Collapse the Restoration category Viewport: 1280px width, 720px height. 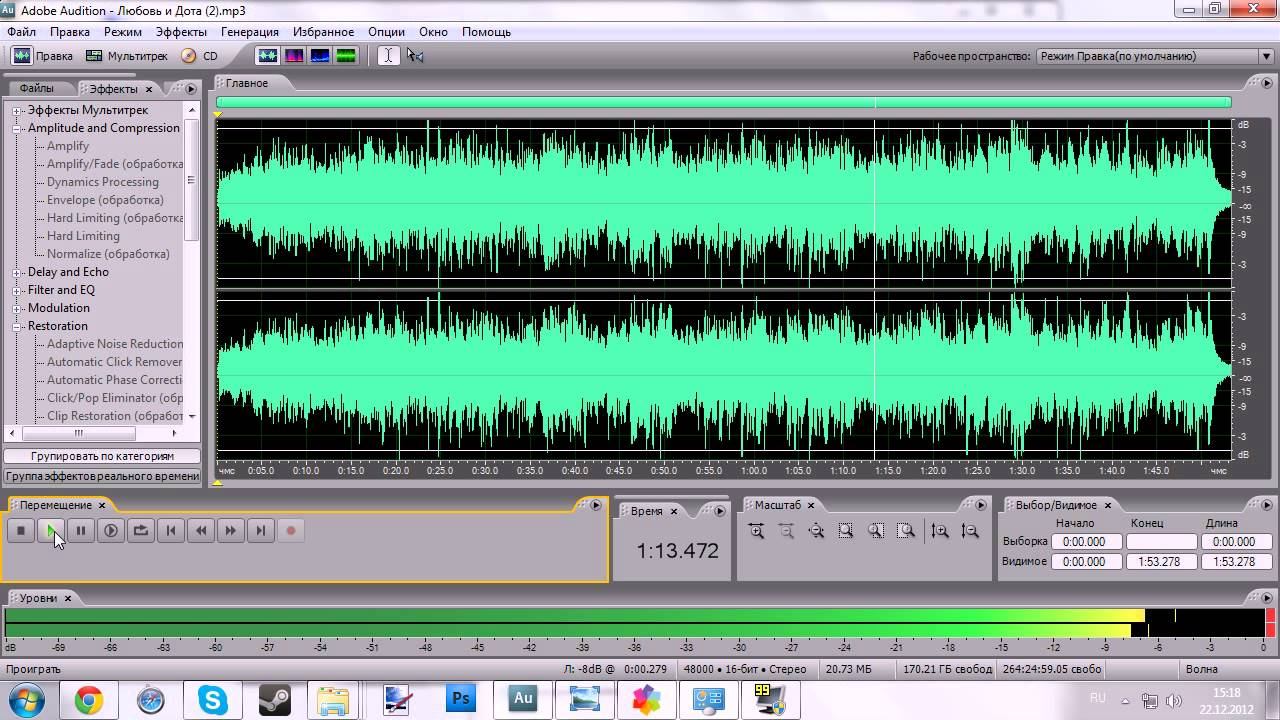pos(17,327)
